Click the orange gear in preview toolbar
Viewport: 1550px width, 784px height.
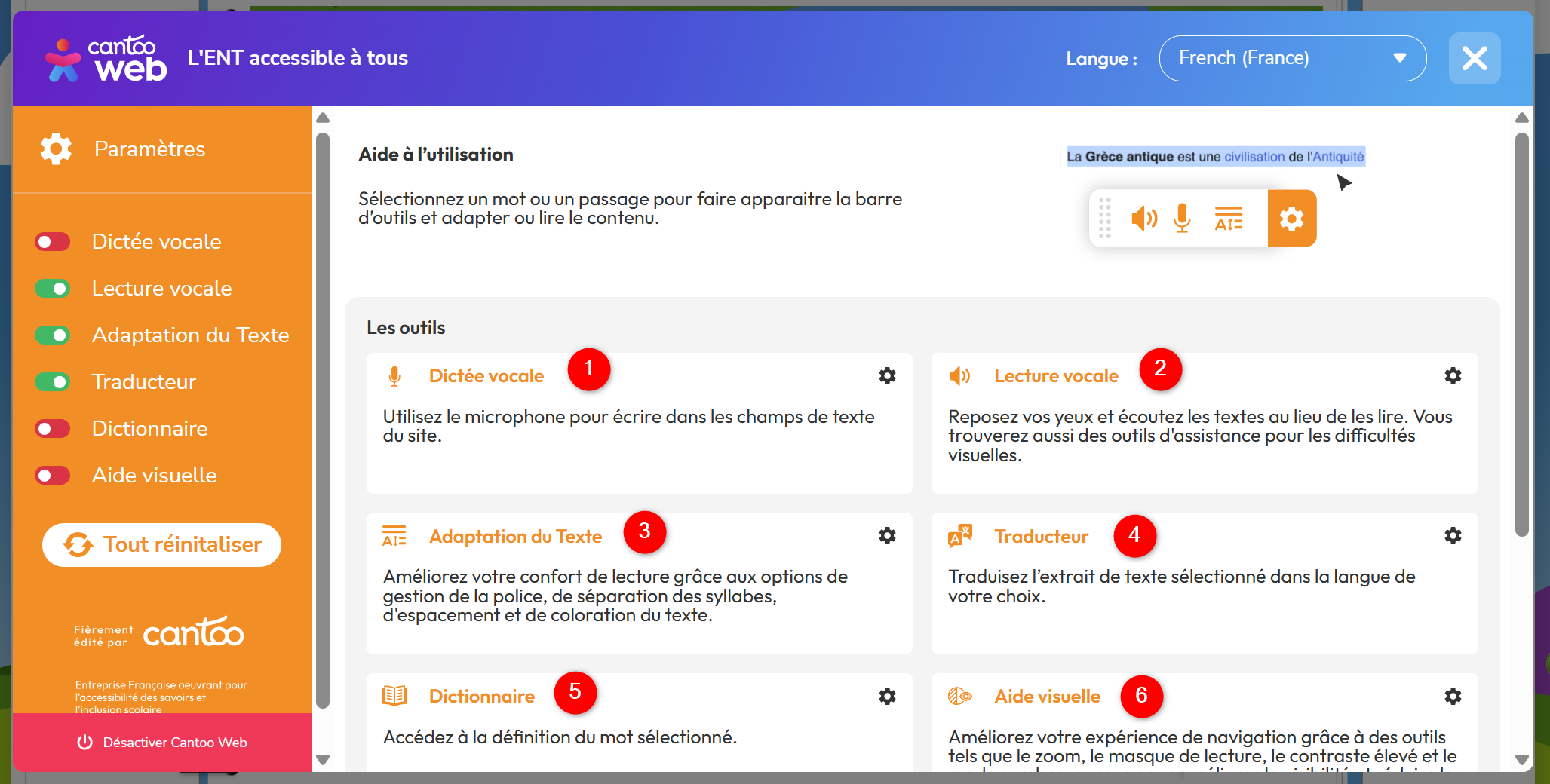pos(1291,219)
